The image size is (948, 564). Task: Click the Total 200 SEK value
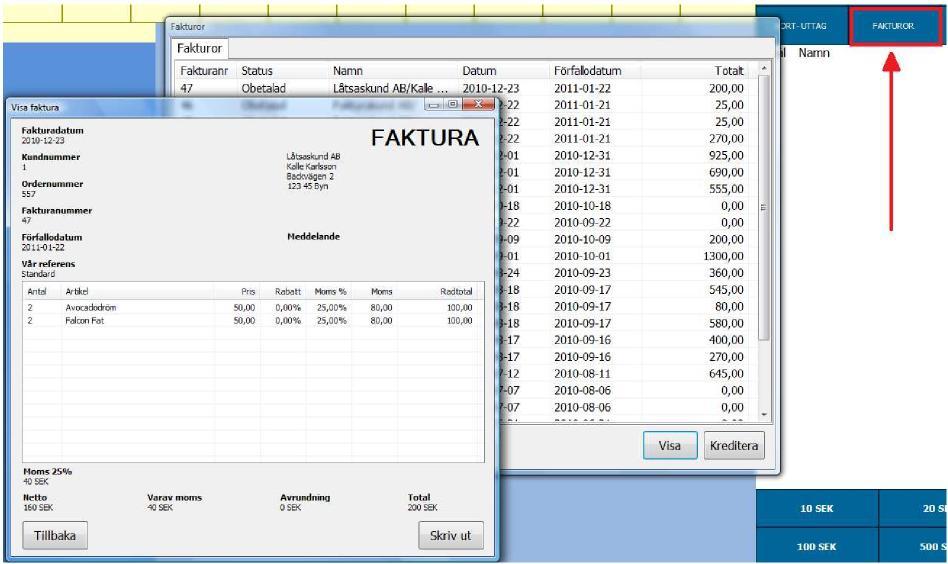click(x=422, y=508)
